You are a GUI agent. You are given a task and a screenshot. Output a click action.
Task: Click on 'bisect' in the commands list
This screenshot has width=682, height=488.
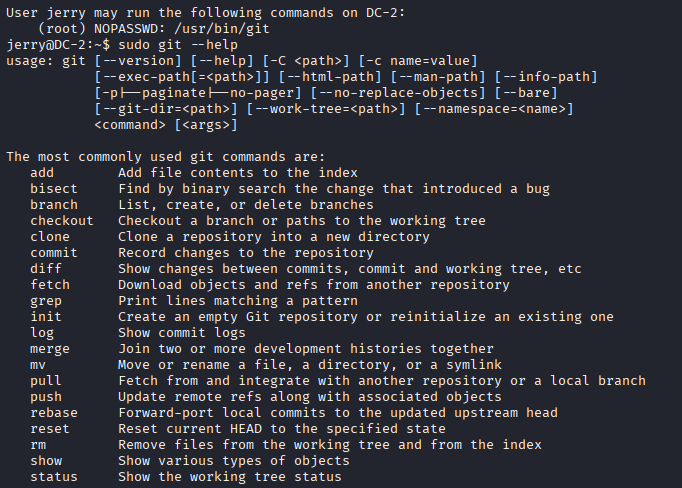pos(54,189)
